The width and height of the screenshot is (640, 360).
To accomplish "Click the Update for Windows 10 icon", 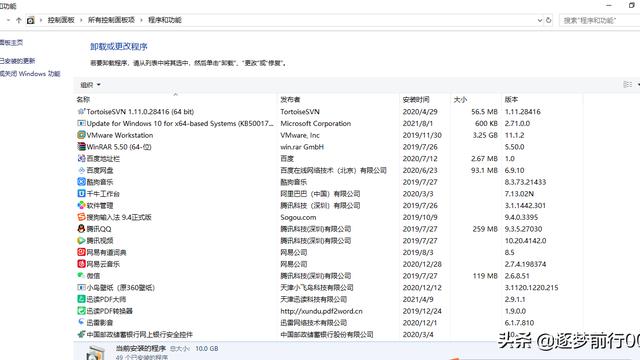I will tap(81, 123).
